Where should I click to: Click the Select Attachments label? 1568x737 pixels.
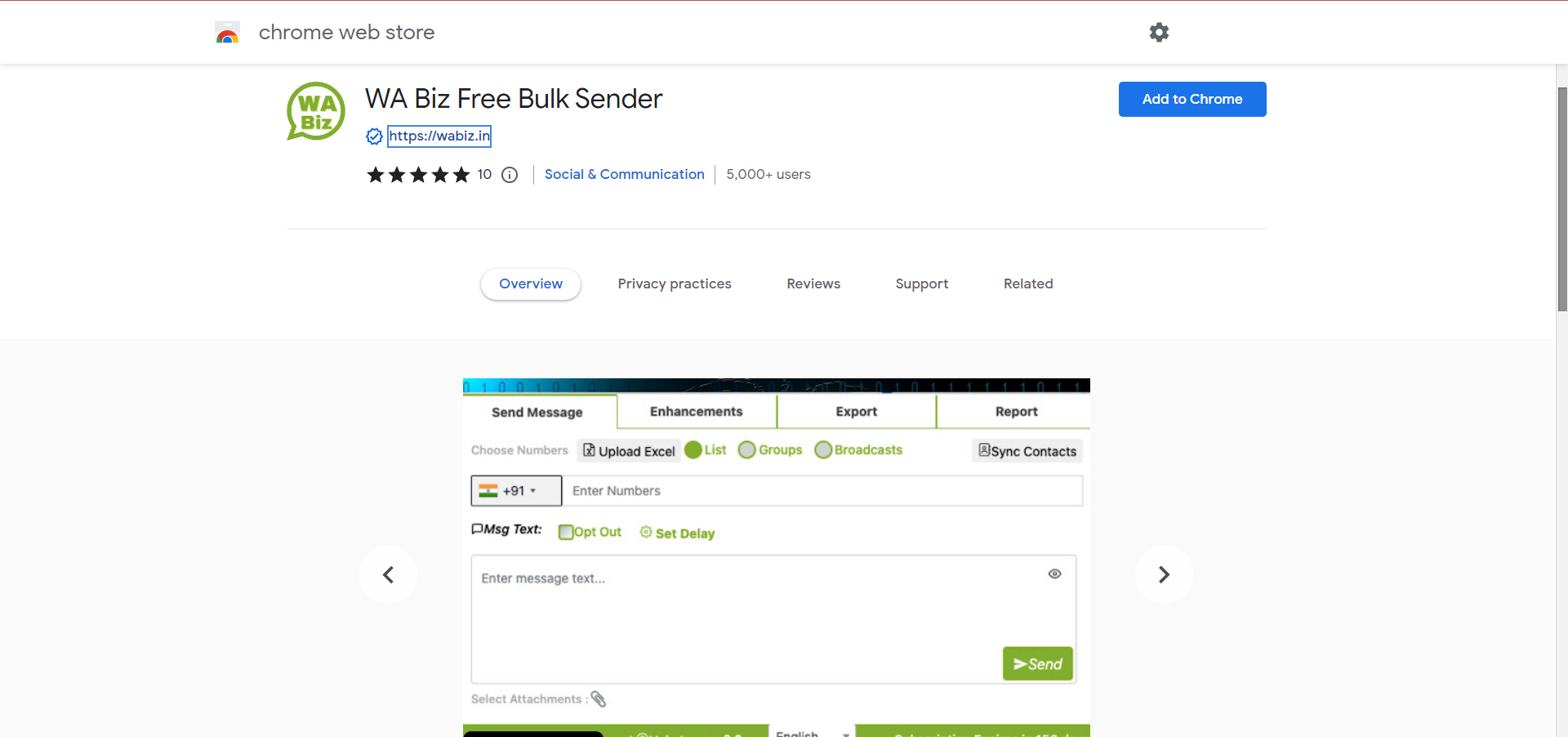pyautogui.click(x=529, y=699)
